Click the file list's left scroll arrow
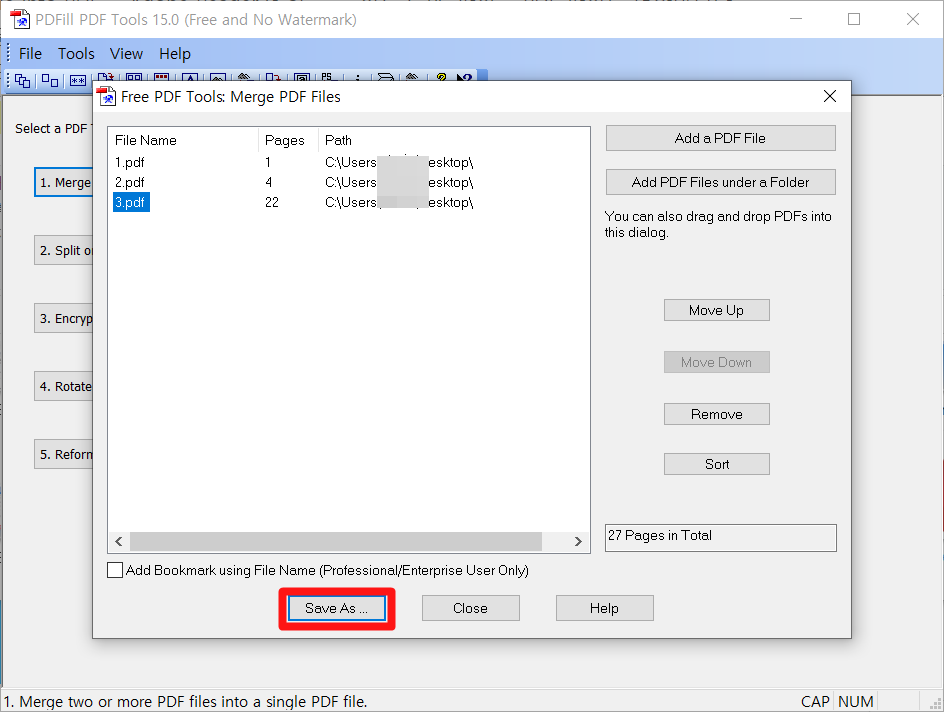944x712 pixels. tap(119, 541)
